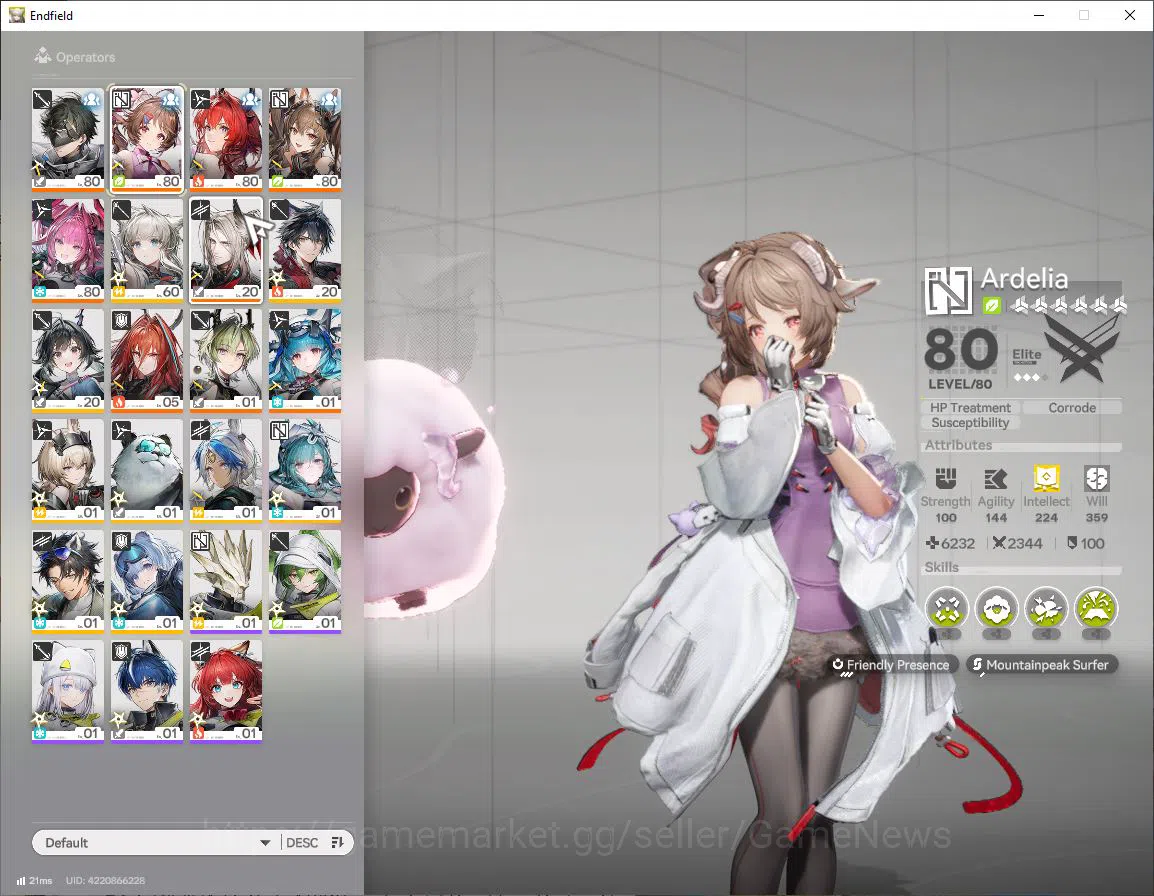Choose the spiky white creature operator
This screenshot has height=896, width=1154.
pos(226,582)
